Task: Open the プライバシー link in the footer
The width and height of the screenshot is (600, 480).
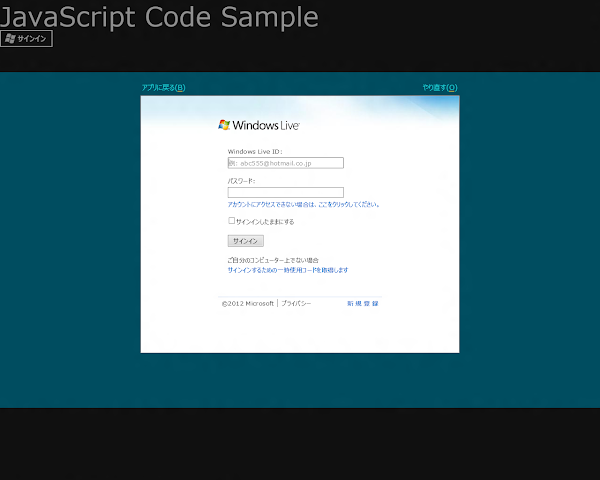Action: [296, 304]
